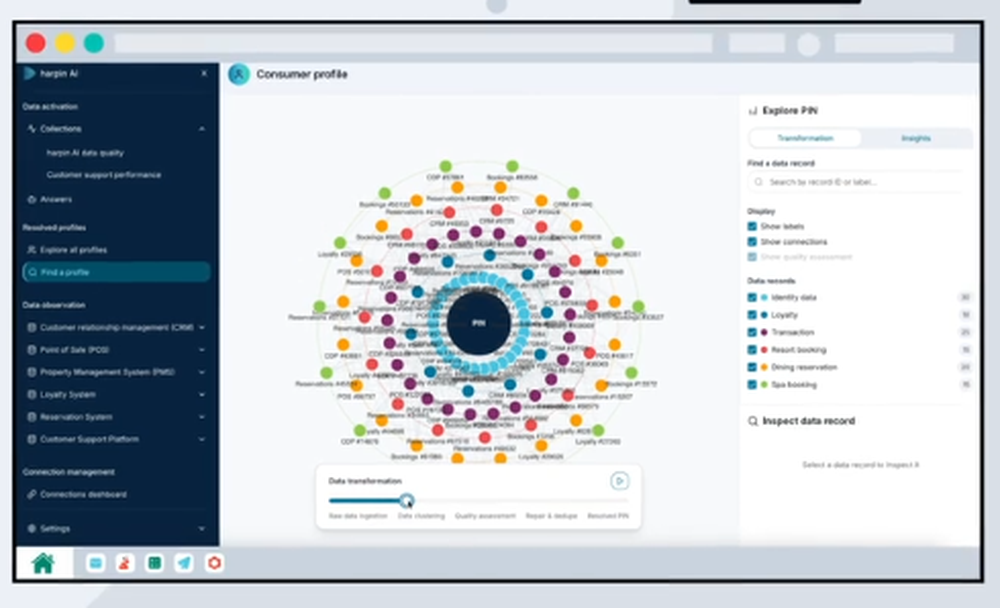Image resolution: width=1000 pixels, height=608 pixels.
Task: Click the Settings gear icon
Action: click(x=31, y=528)
